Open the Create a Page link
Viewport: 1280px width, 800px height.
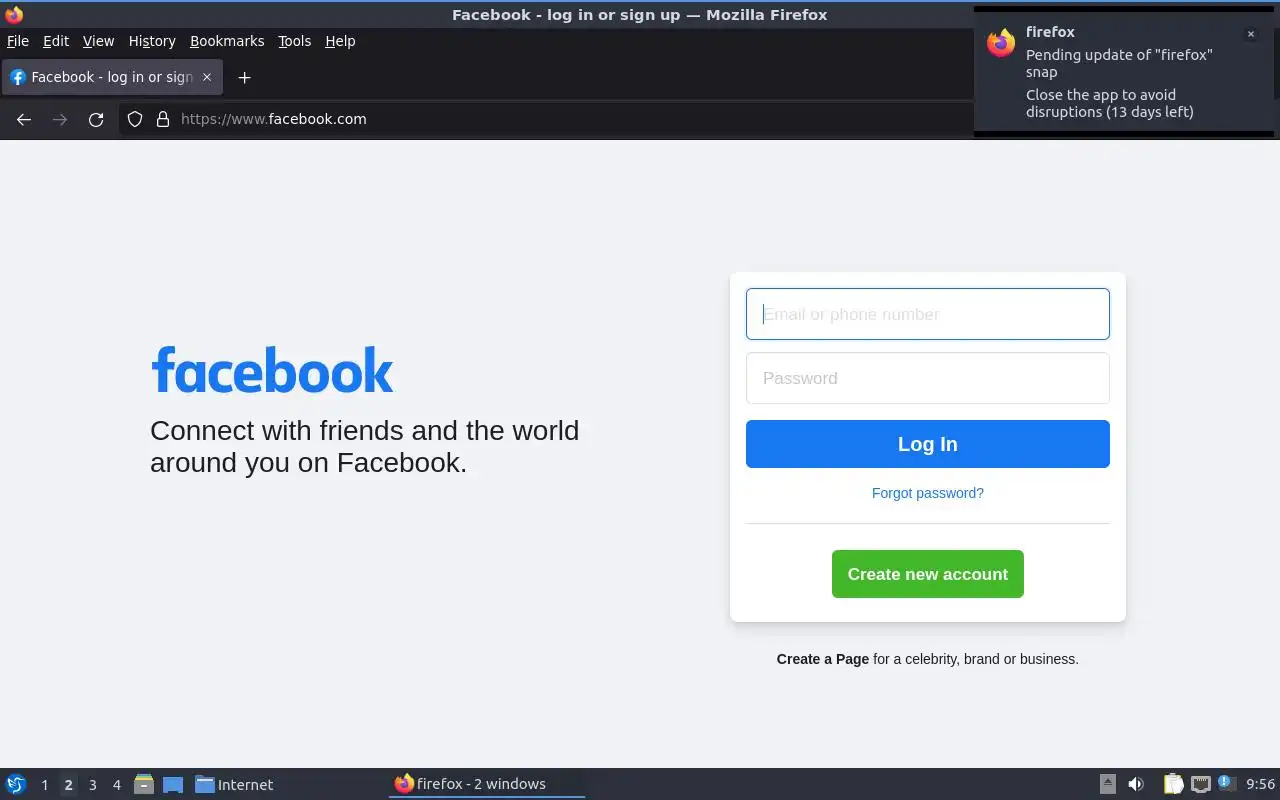click(823, 659)
